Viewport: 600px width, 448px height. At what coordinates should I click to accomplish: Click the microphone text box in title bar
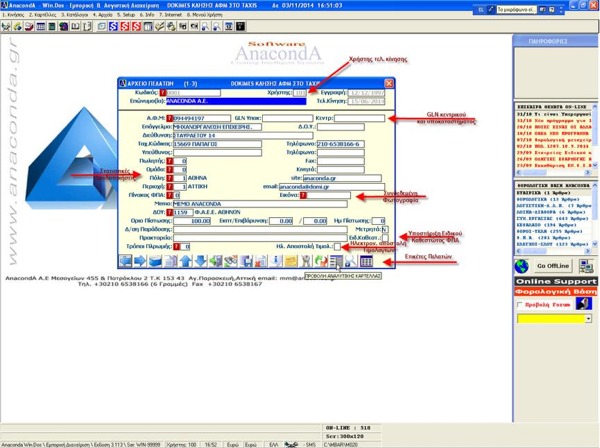click(516, 10)
